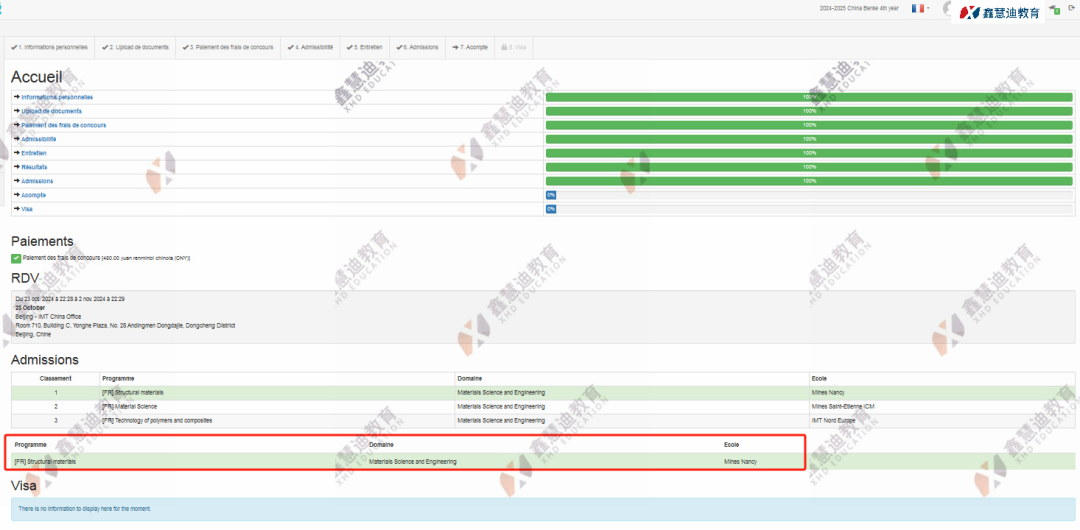Image resolution: width=1080 pixels, height=530 pixels.
Task: Click 'Mines Nancy' in the rank 1 row
Action: click(x=828, y=392)
